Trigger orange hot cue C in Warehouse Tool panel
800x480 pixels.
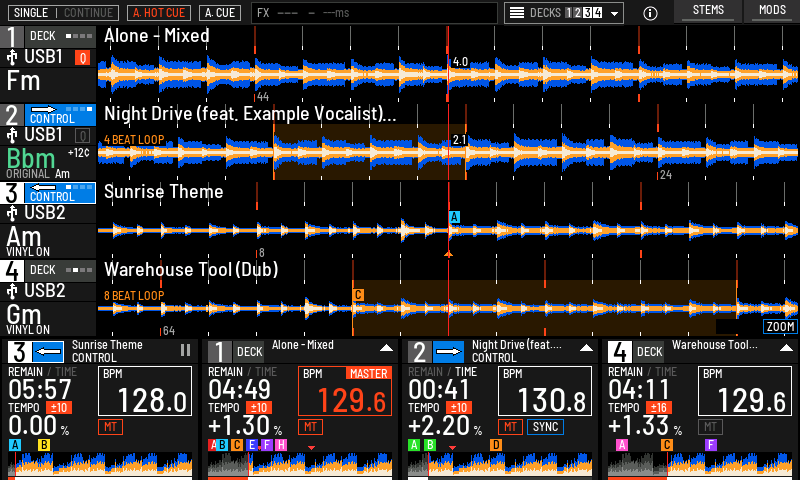click(x=666, y=445)
